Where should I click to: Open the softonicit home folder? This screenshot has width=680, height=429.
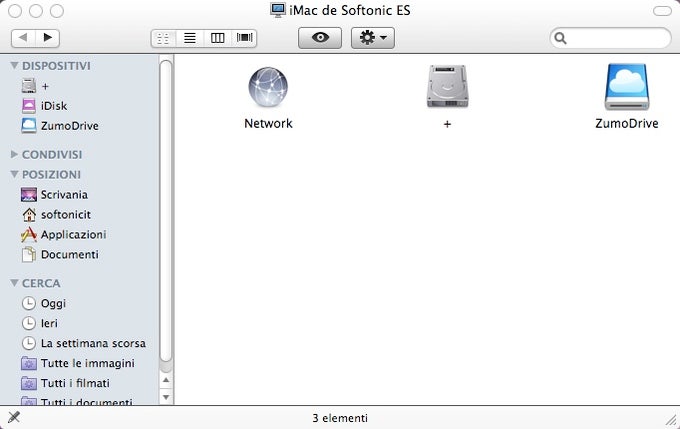coord(56,214)
